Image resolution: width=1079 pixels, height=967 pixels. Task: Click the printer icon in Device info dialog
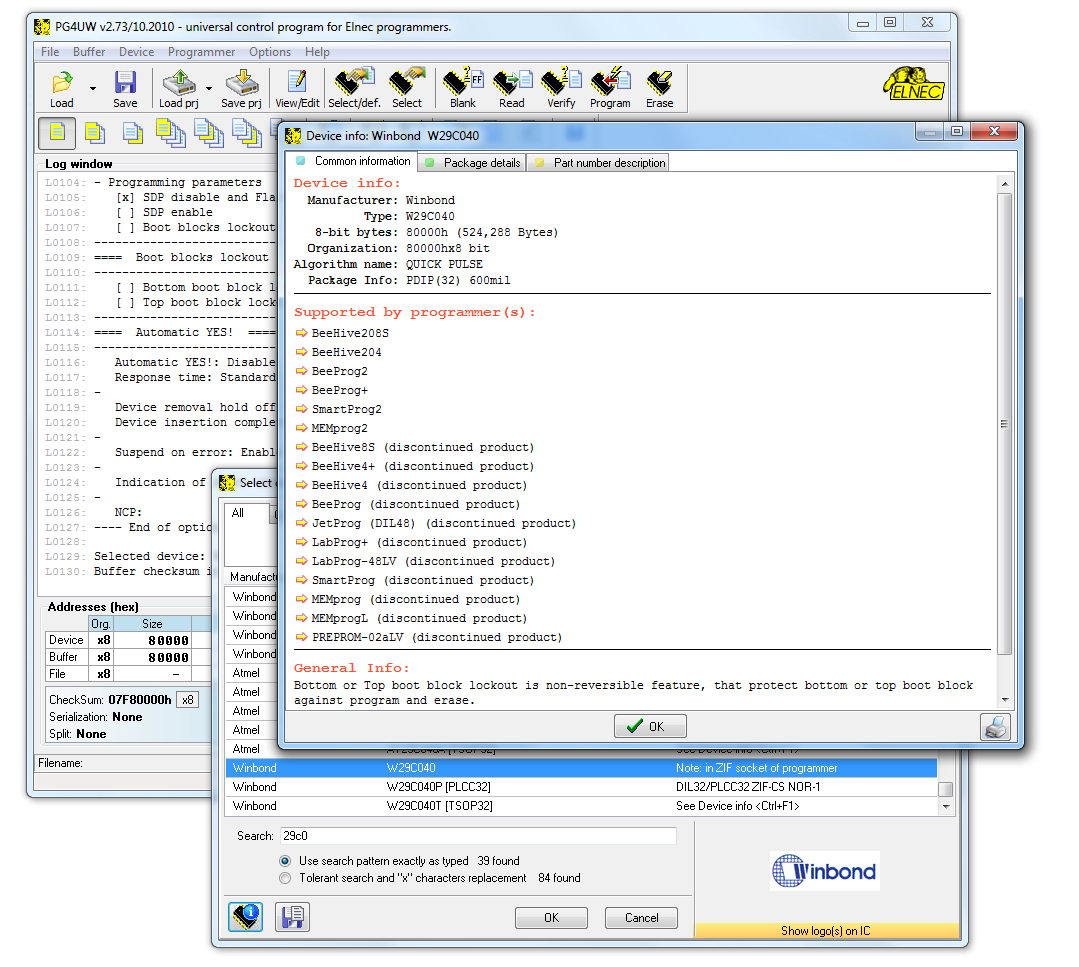point(996,727)
